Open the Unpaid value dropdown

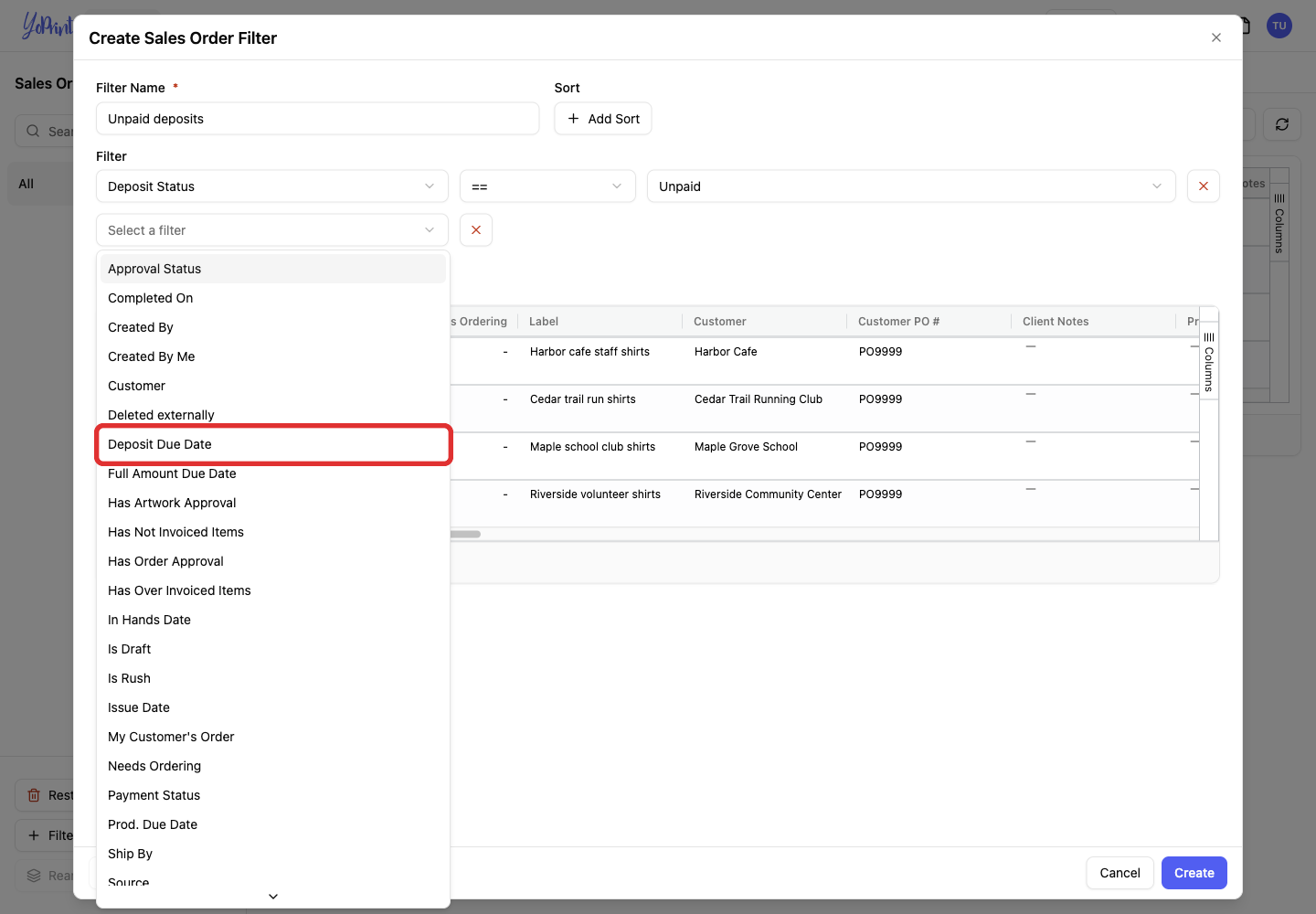(911, 186)
